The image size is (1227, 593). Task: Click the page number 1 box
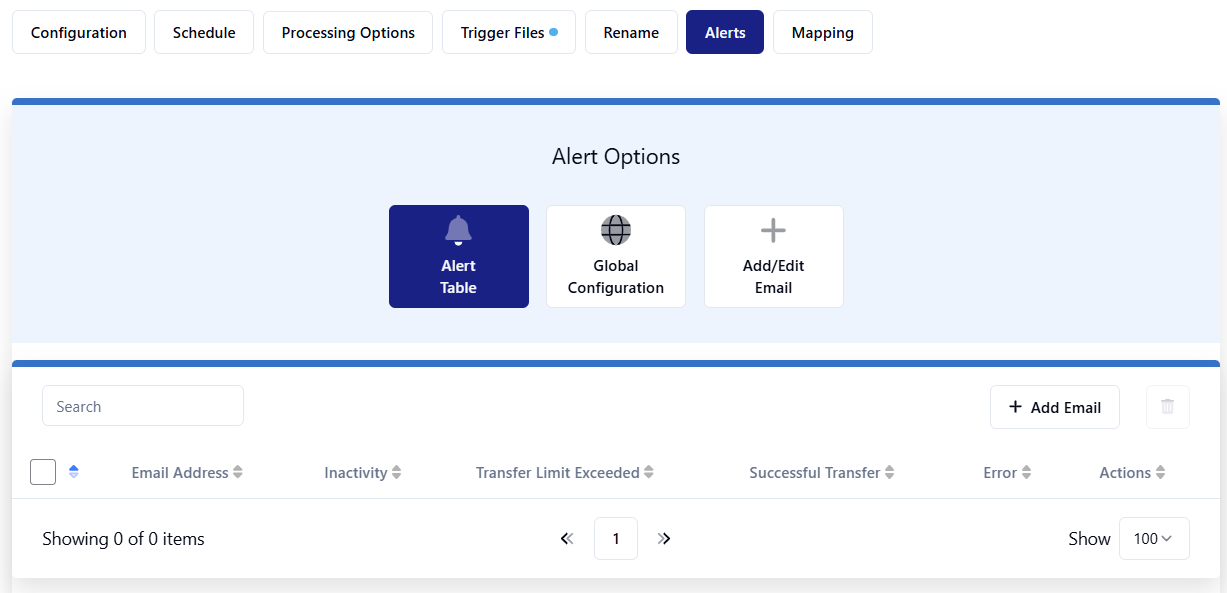pos(616,539)
